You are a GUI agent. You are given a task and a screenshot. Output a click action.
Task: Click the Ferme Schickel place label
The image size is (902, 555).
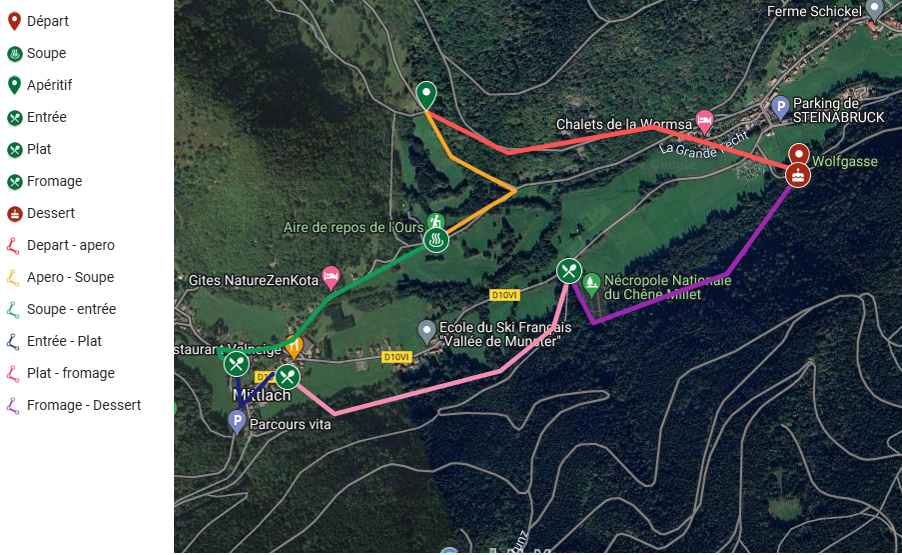click(x=814, y=12)
